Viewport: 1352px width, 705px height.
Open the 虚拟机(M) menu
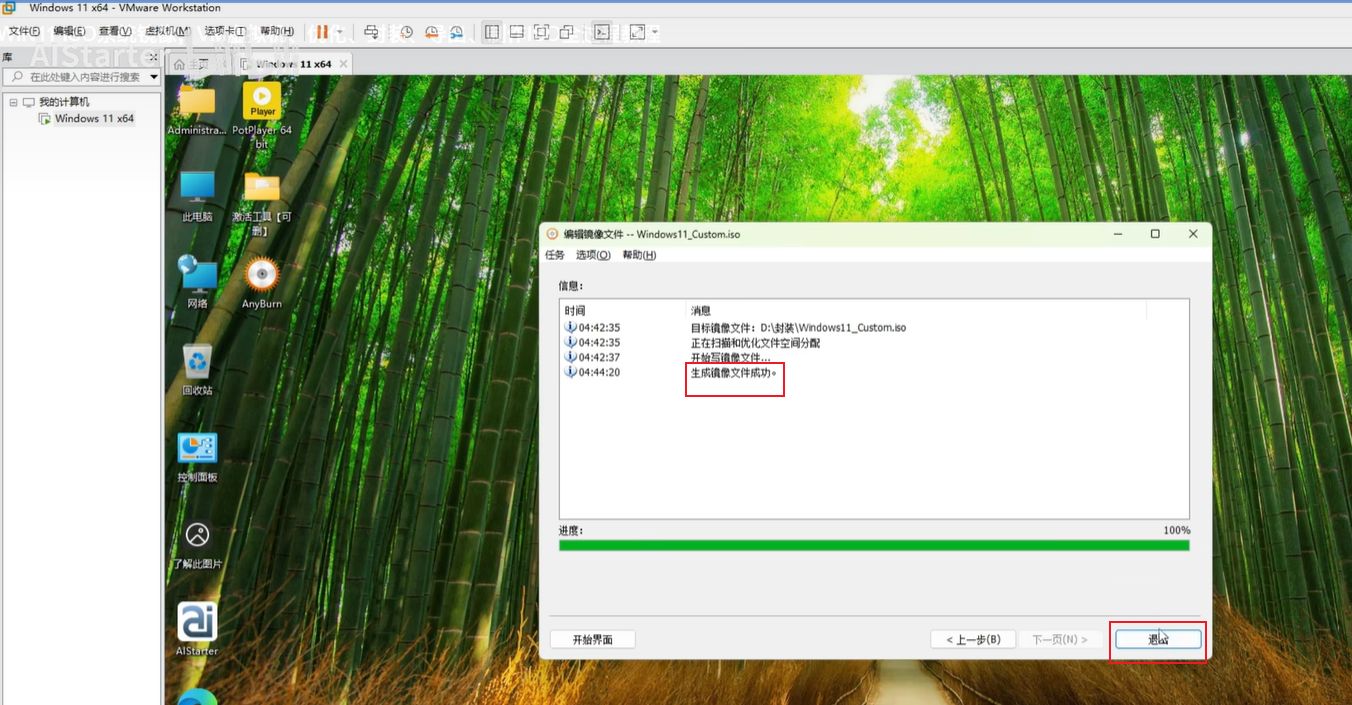(167, 32)
